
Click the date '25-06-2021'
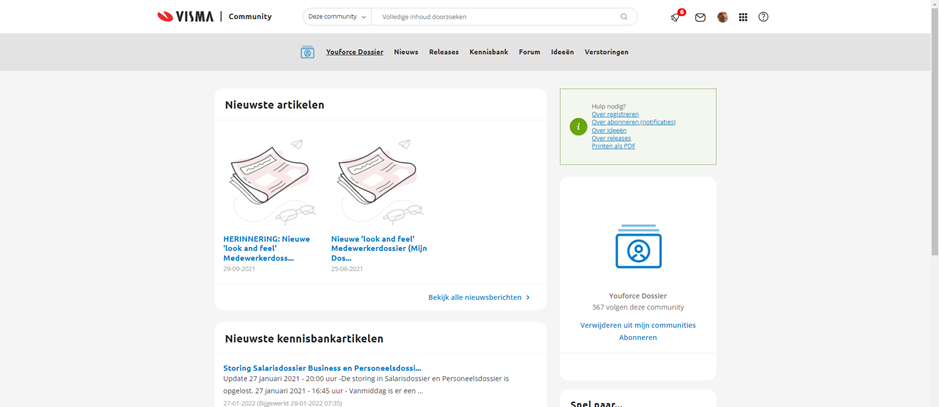tap(347, 269)
